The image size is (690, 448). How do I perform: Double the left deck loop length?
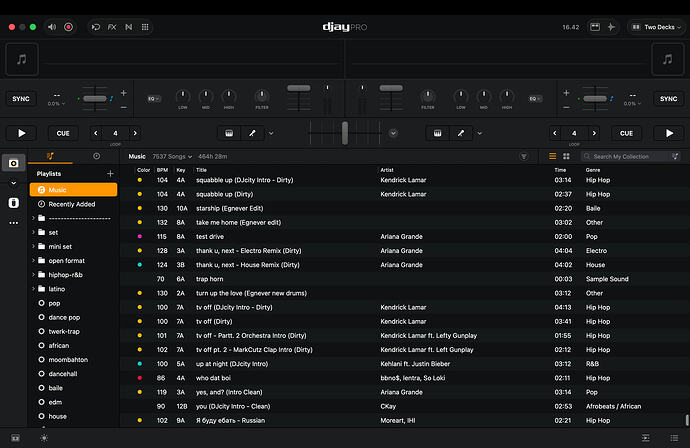click(x=135, y=133)
